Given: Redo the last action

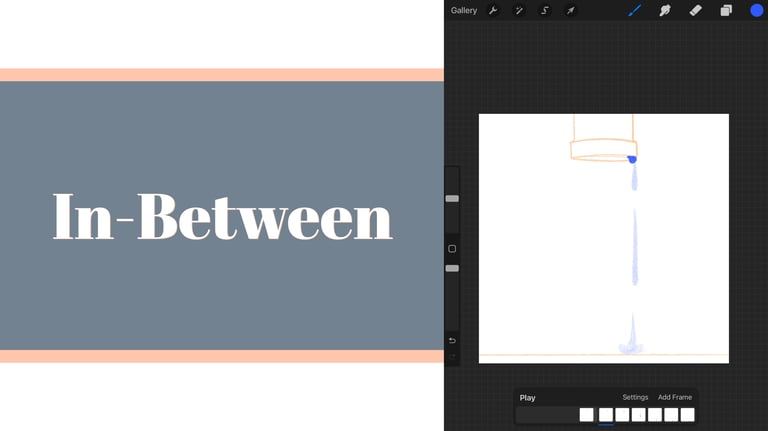Looking at the screenshot, I should [x=452, y=357].
